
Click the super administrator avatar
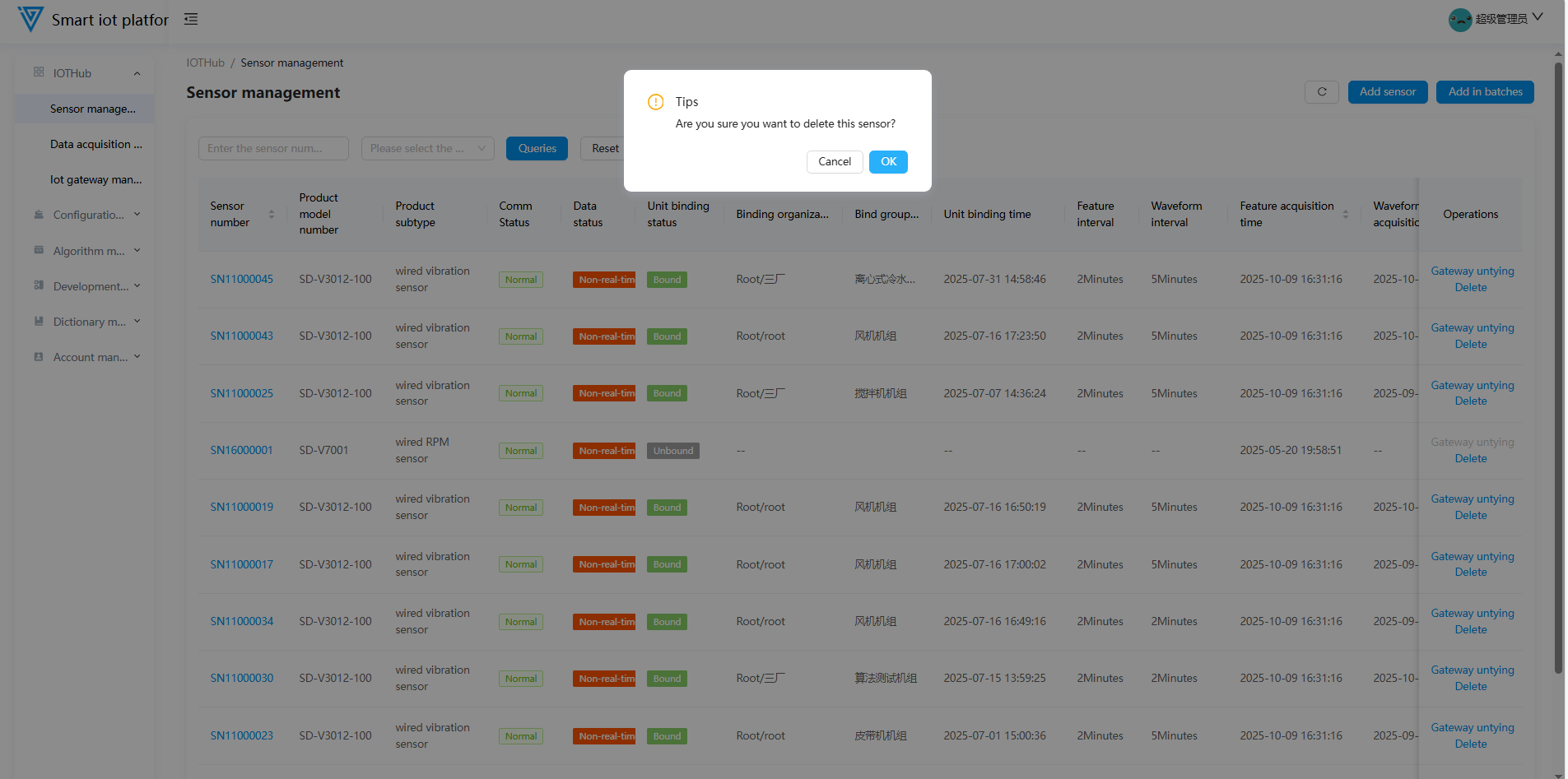[x=1460, y=20]
